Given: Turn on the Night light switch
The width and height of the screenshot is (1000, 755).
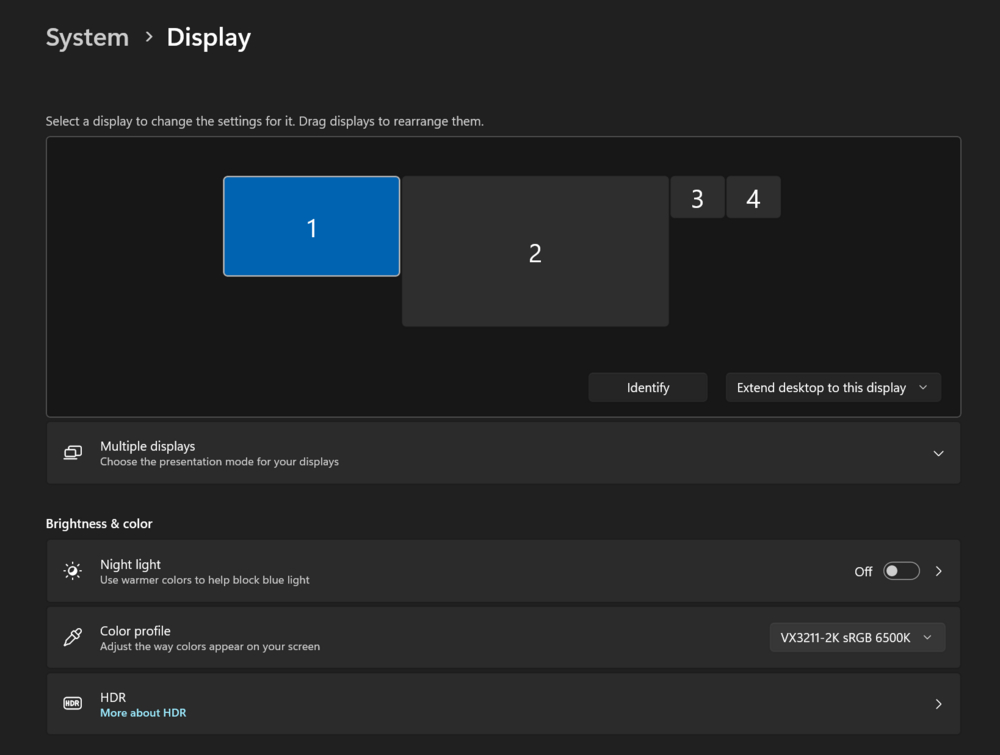Looking at the screenshot, I should tap(901, 571).
